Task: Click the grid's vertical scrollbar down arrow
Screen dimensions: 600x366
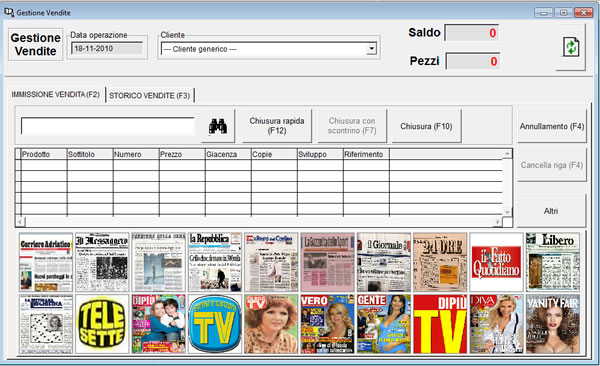Action: [x=507, y=212]
